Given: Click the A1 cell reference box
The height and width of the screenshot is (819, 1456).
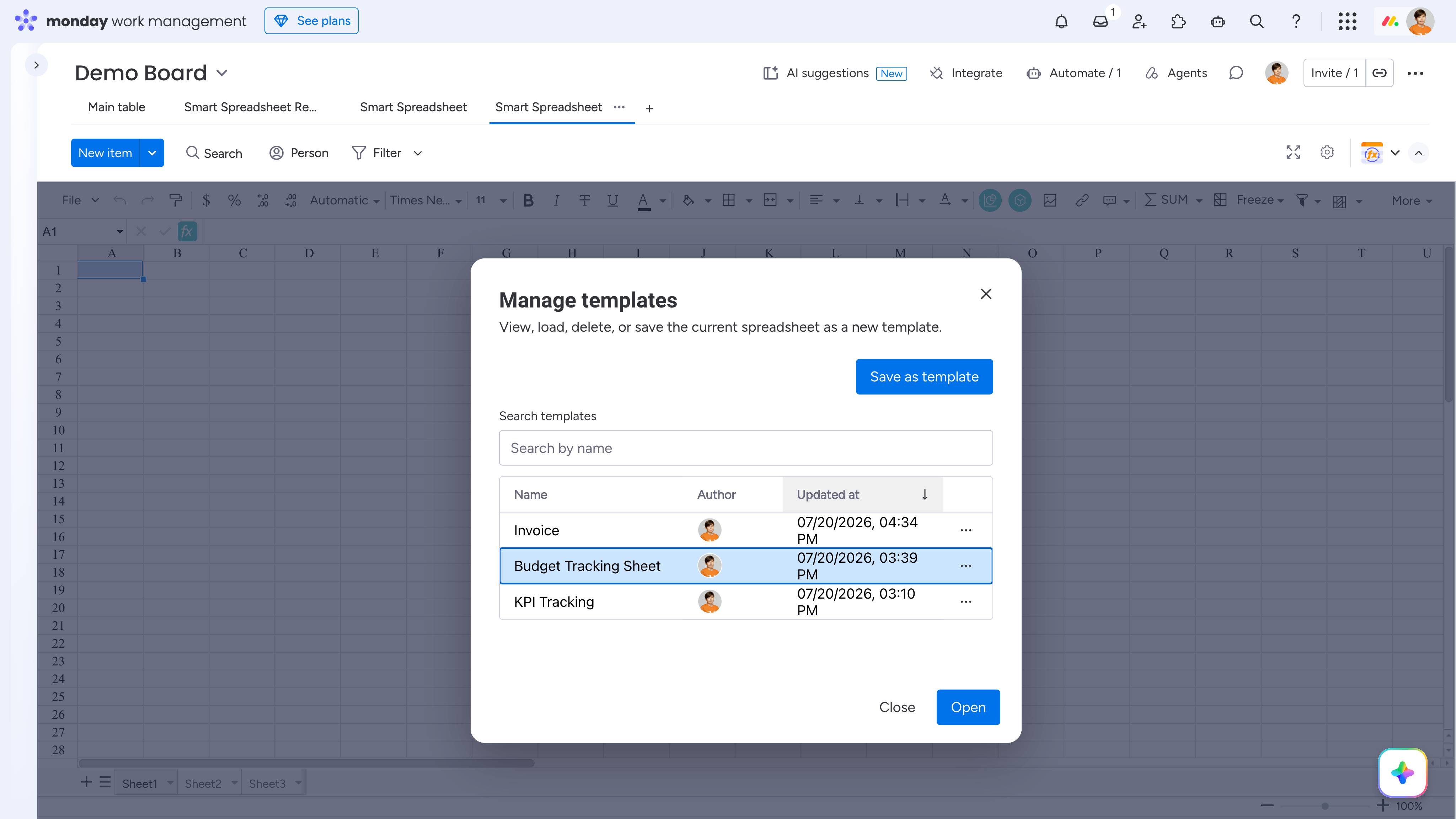Looking at the screenshot, I should tap(82, 232).
